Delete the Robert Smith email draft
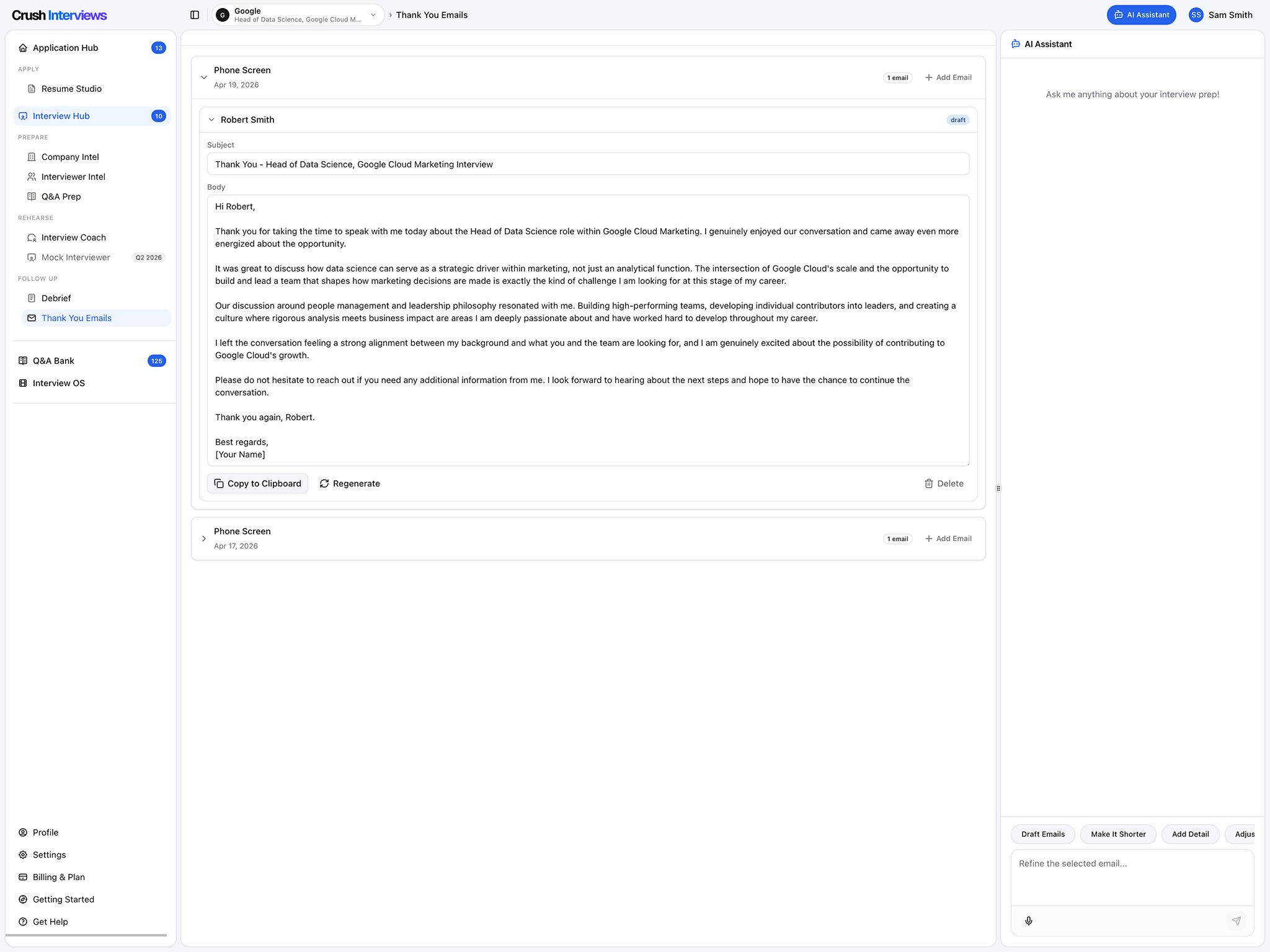Image resolution: width=1270 pixels, height=952 pixels. click(944, 483)
